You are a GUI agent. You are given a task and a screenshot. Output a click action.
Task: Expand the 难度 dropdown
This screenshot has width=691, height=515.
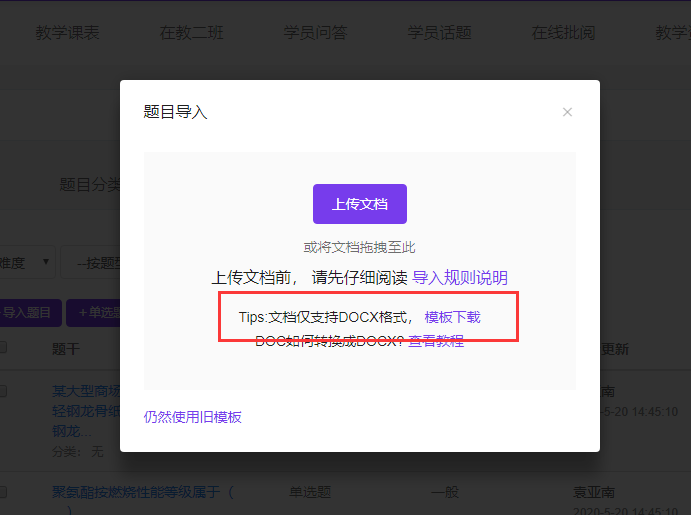coord(28,263)
